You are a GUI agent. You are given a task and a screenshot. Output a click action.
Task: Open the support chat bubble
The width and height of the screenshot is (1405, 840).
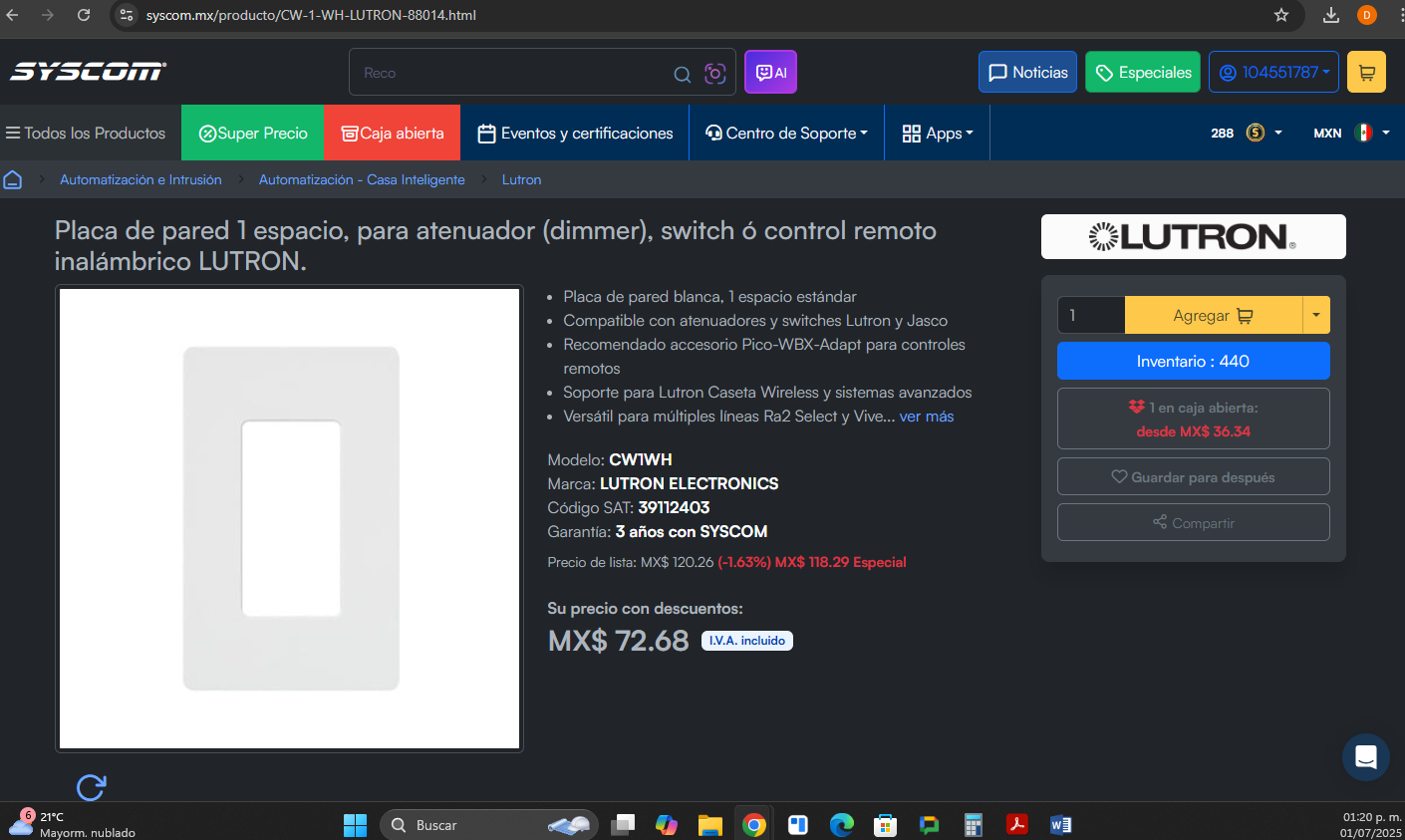click(1366, 757)
